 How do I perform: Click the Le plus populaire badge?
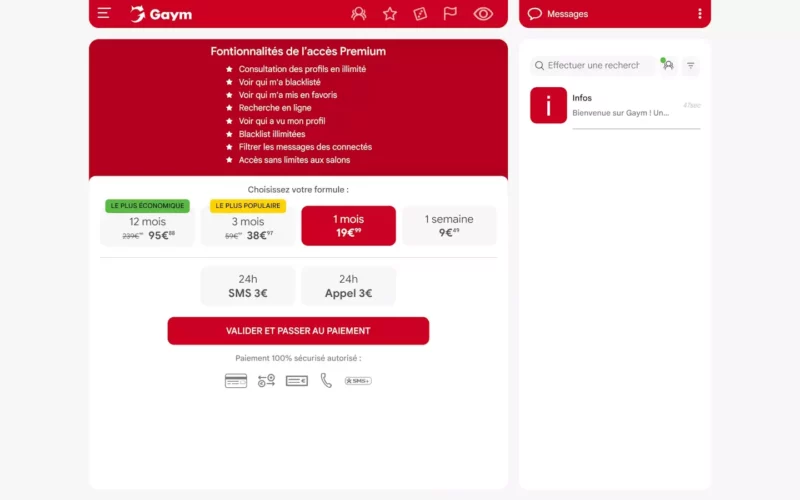tap(248, 206)
